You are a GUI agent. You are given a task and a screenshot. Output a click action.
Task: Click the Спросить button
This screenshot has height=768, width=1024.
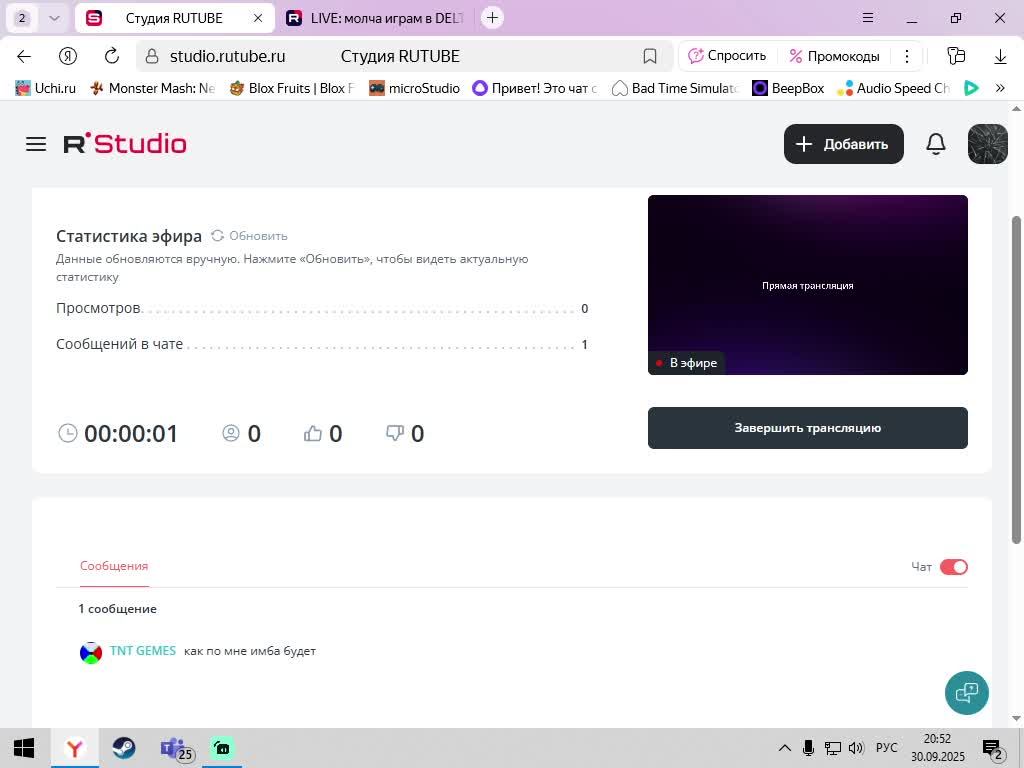[x=727, y=56]
